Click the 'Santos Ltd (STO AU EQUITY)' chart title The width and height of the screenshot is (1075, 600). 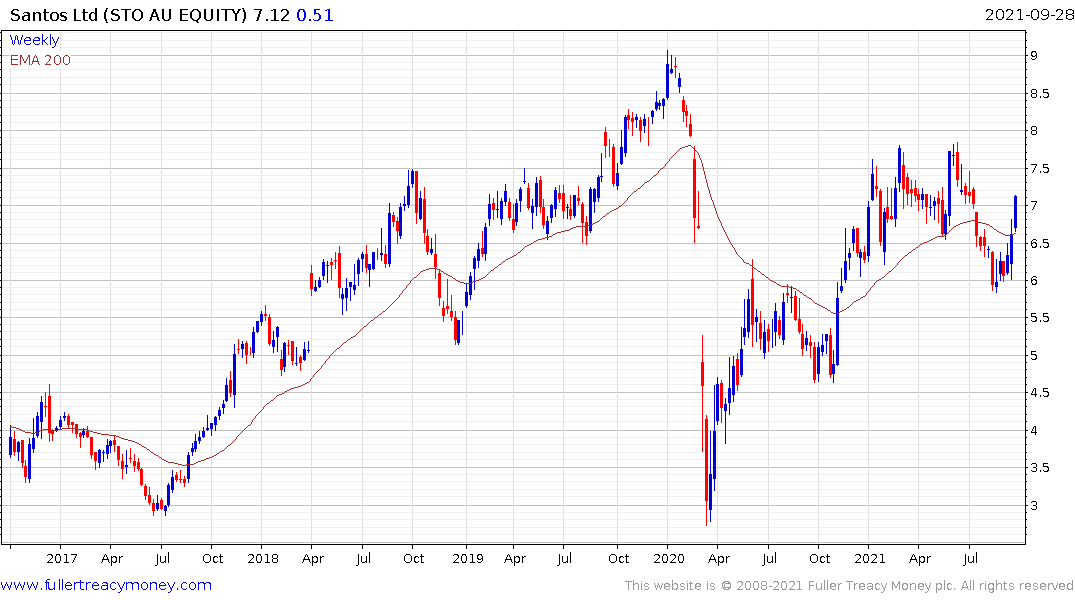pyautogui.click(x=128, y=15)
